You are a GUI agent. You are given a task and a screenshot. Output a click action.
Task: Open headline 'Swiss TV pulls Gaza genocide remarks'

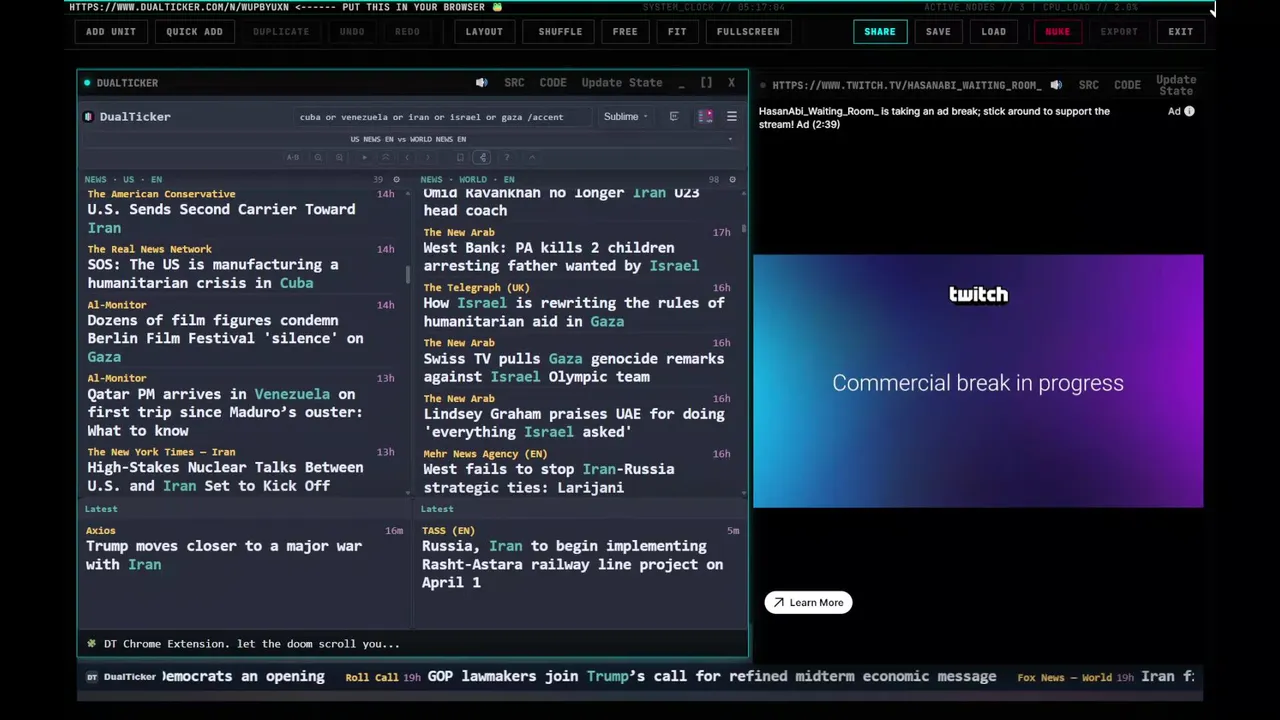click(x=573, y=368)
